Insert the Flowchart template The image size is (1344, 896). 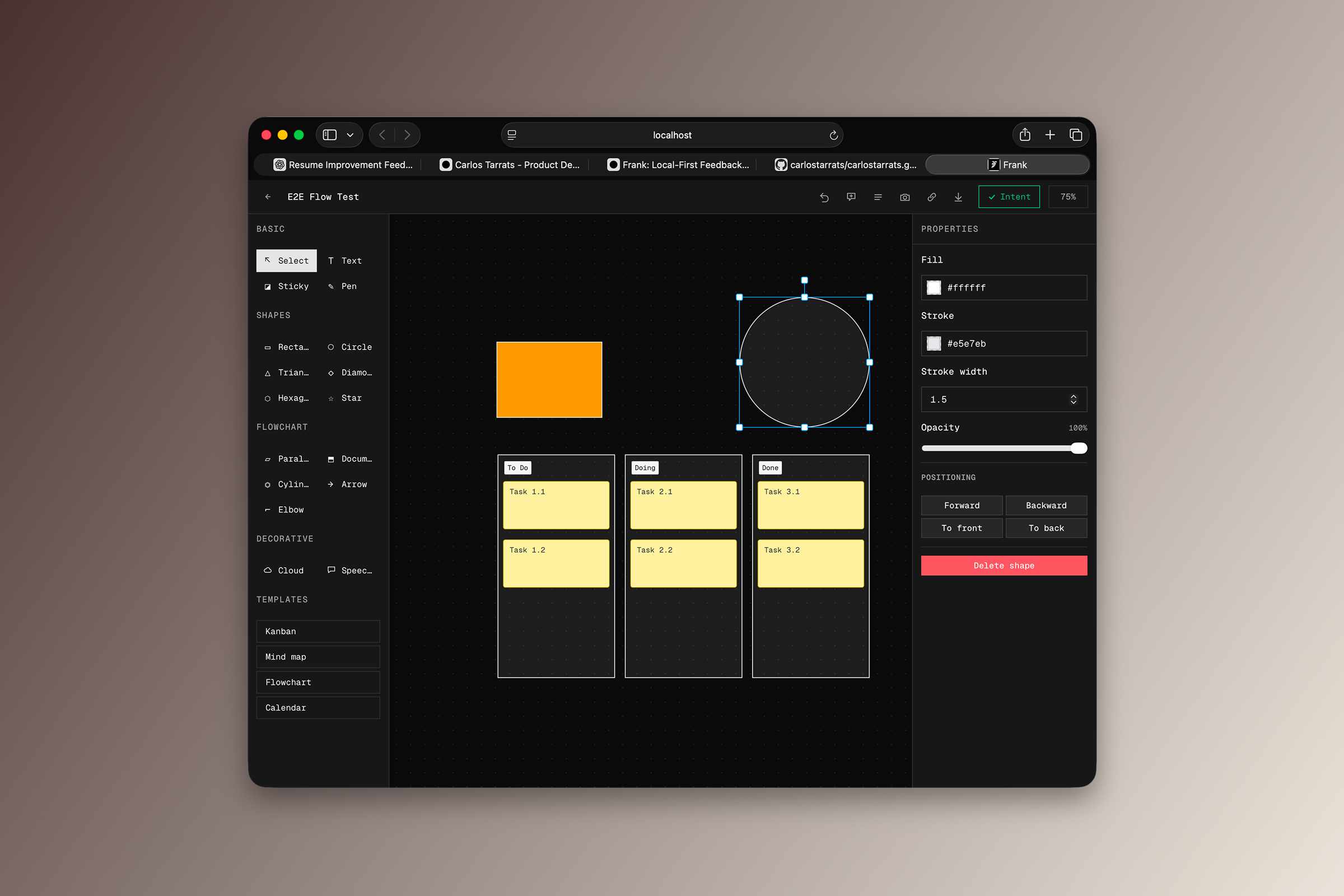318,682
